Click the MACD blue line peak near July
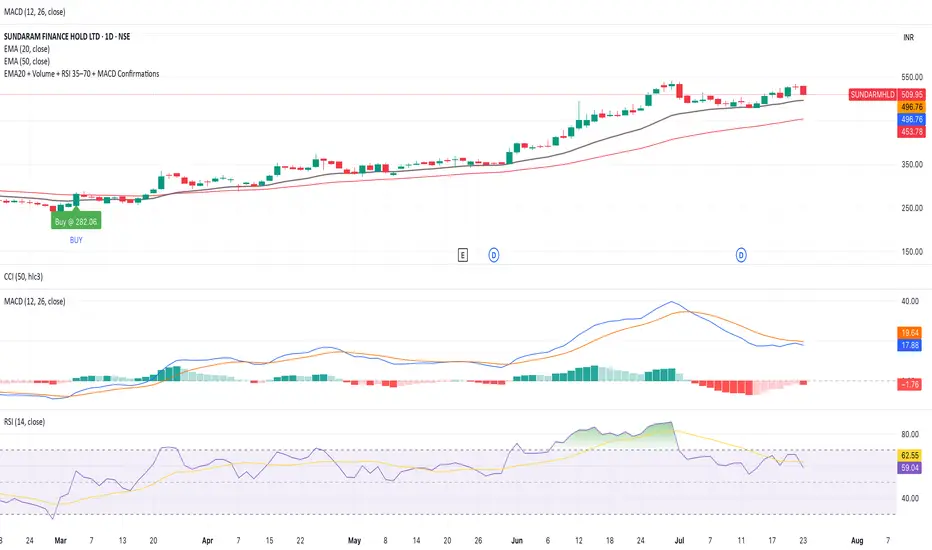 tap(672, 302)
